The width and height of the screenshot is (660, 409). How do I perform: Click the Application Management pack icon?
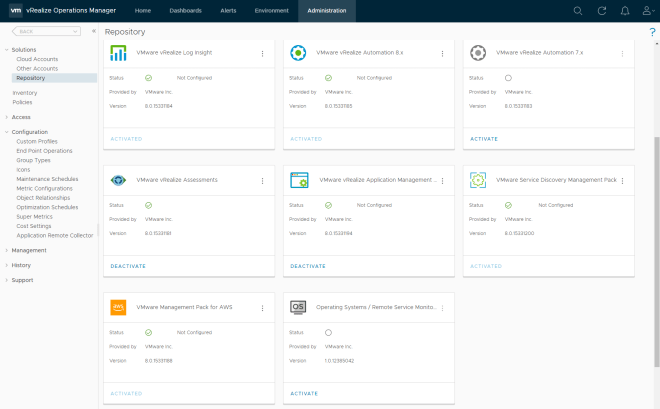click(x=299, y=180)
